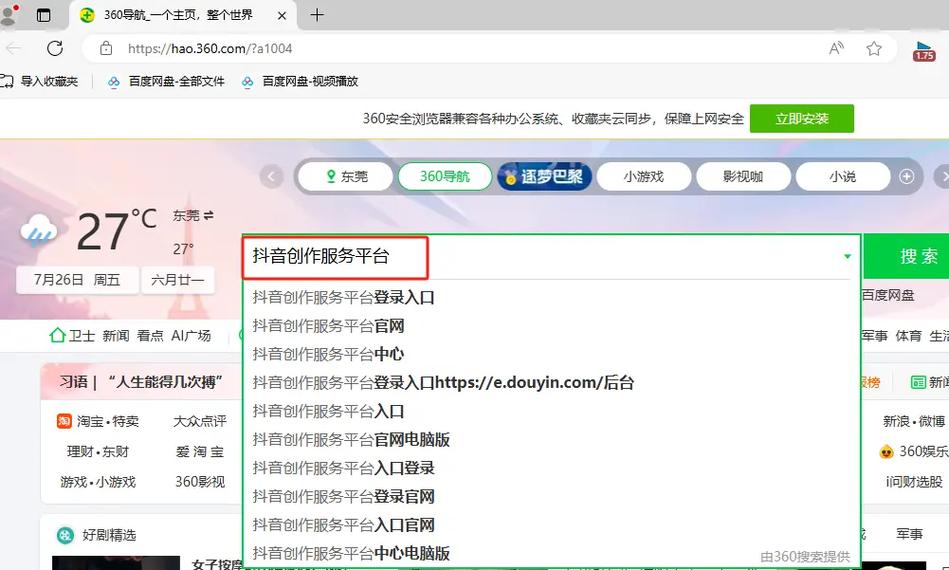This screenshot has width=949, height=570.
Task: Open headline “人生能得几次搏”
Action: coord(165,382)
